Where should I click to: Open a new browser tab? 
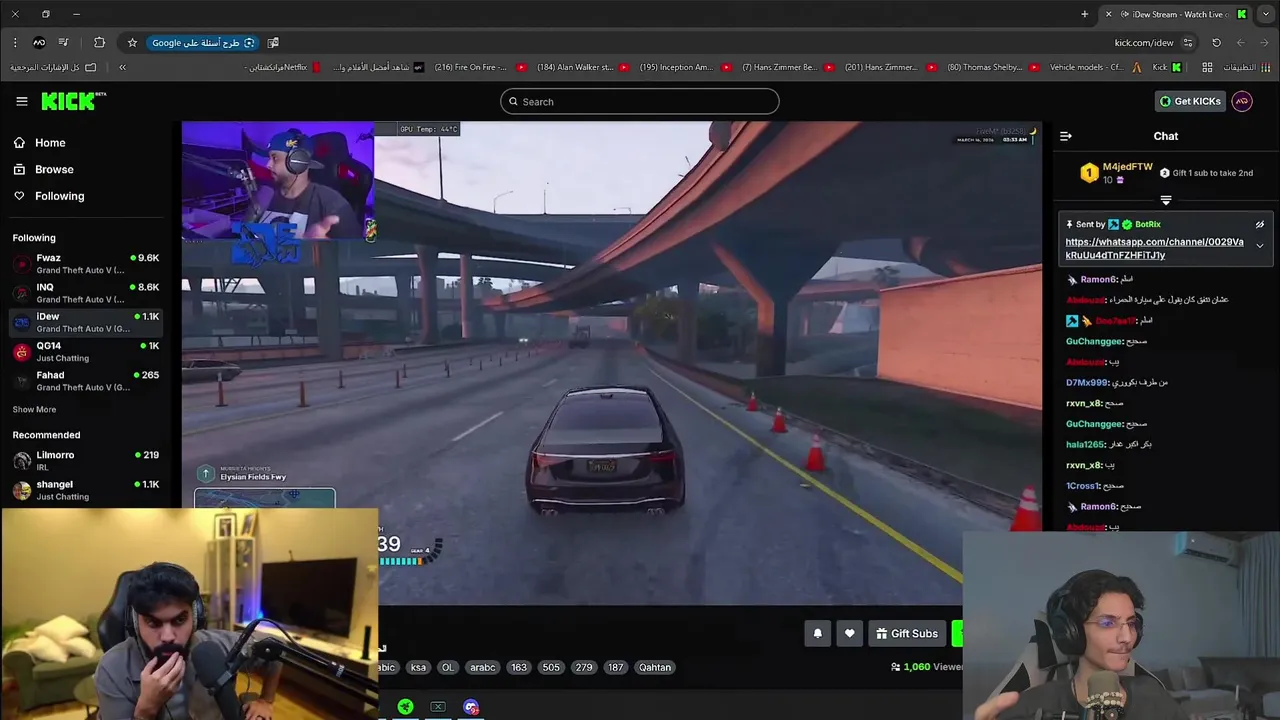[x=1084, y=14]
